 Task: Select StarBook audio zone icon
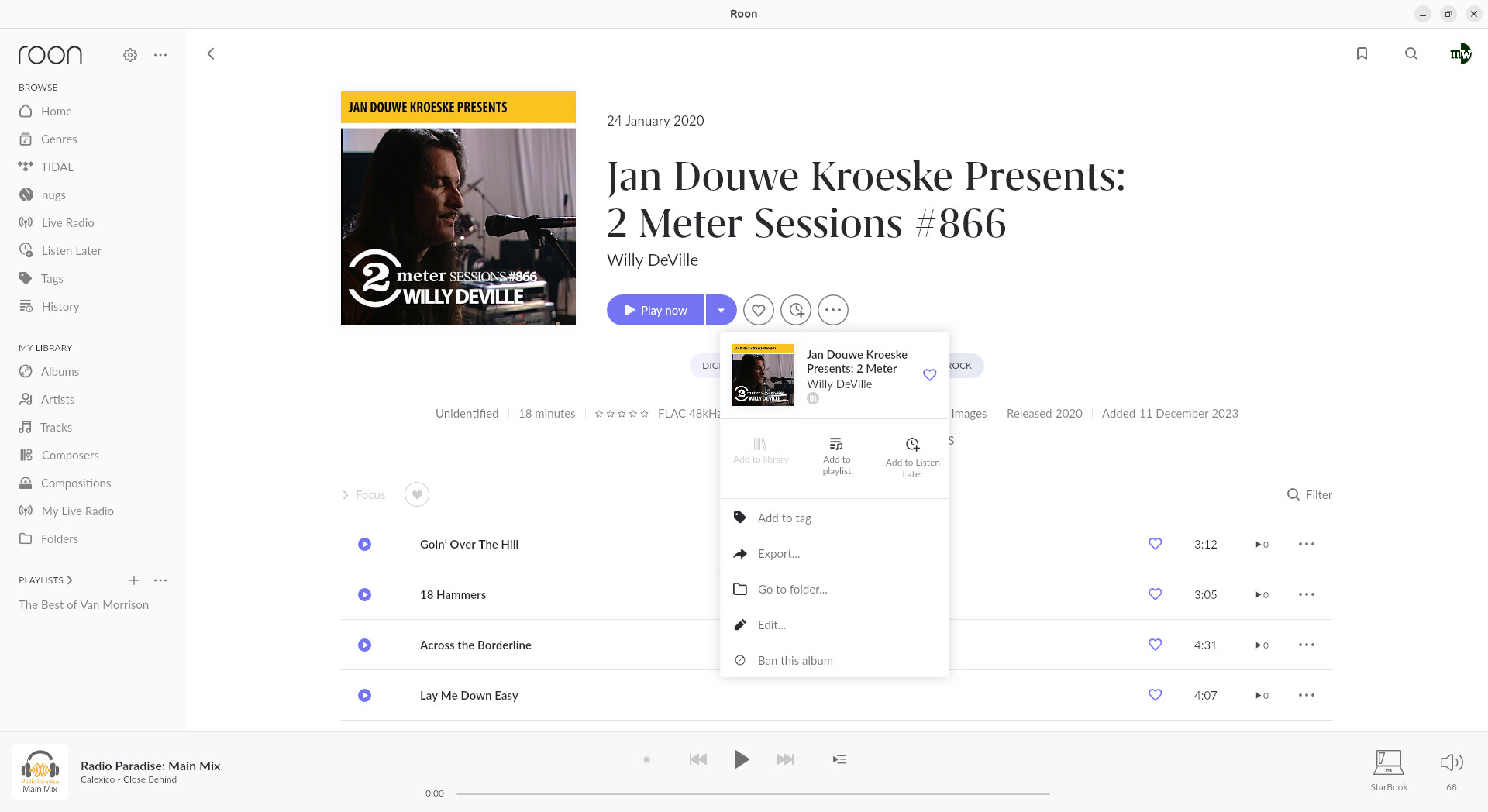pos(1388,762)
